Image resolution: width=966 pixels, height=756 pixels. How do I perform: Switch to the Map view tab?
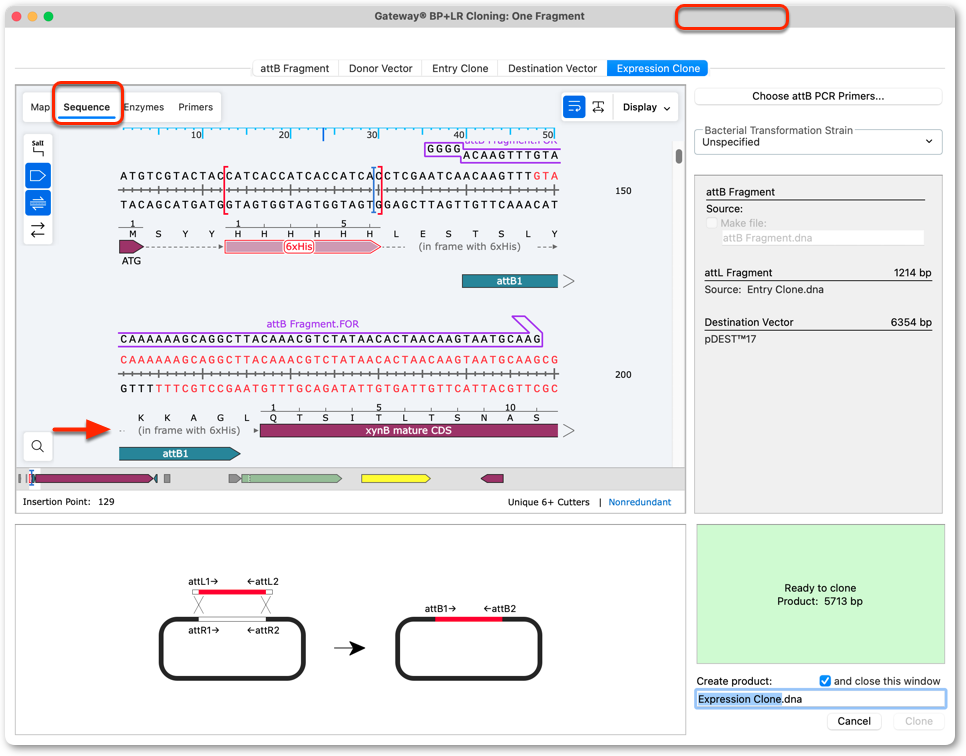pyautogui.click(x=40, y=107)
